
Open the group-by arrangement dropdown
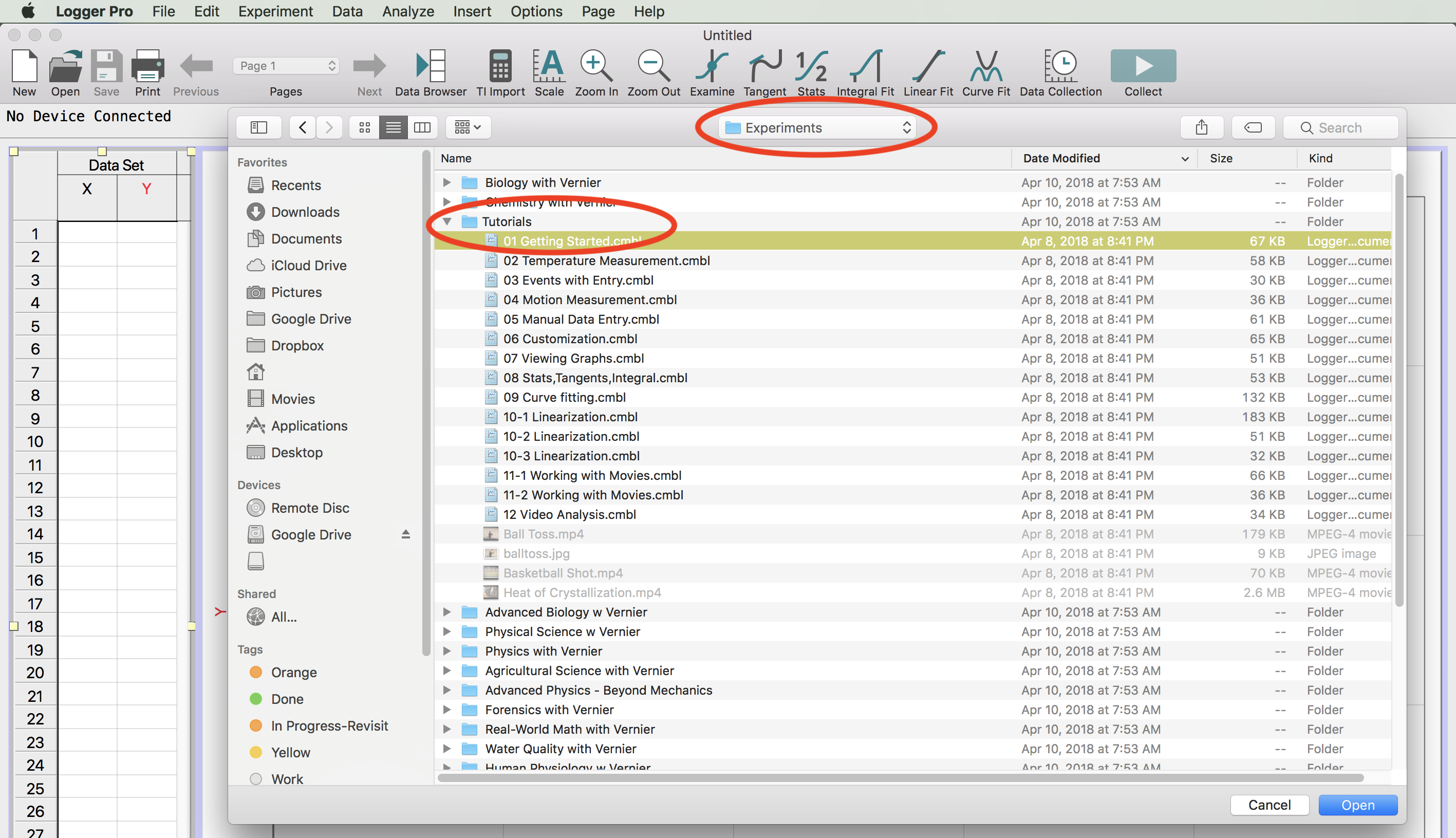pos(468,127)
